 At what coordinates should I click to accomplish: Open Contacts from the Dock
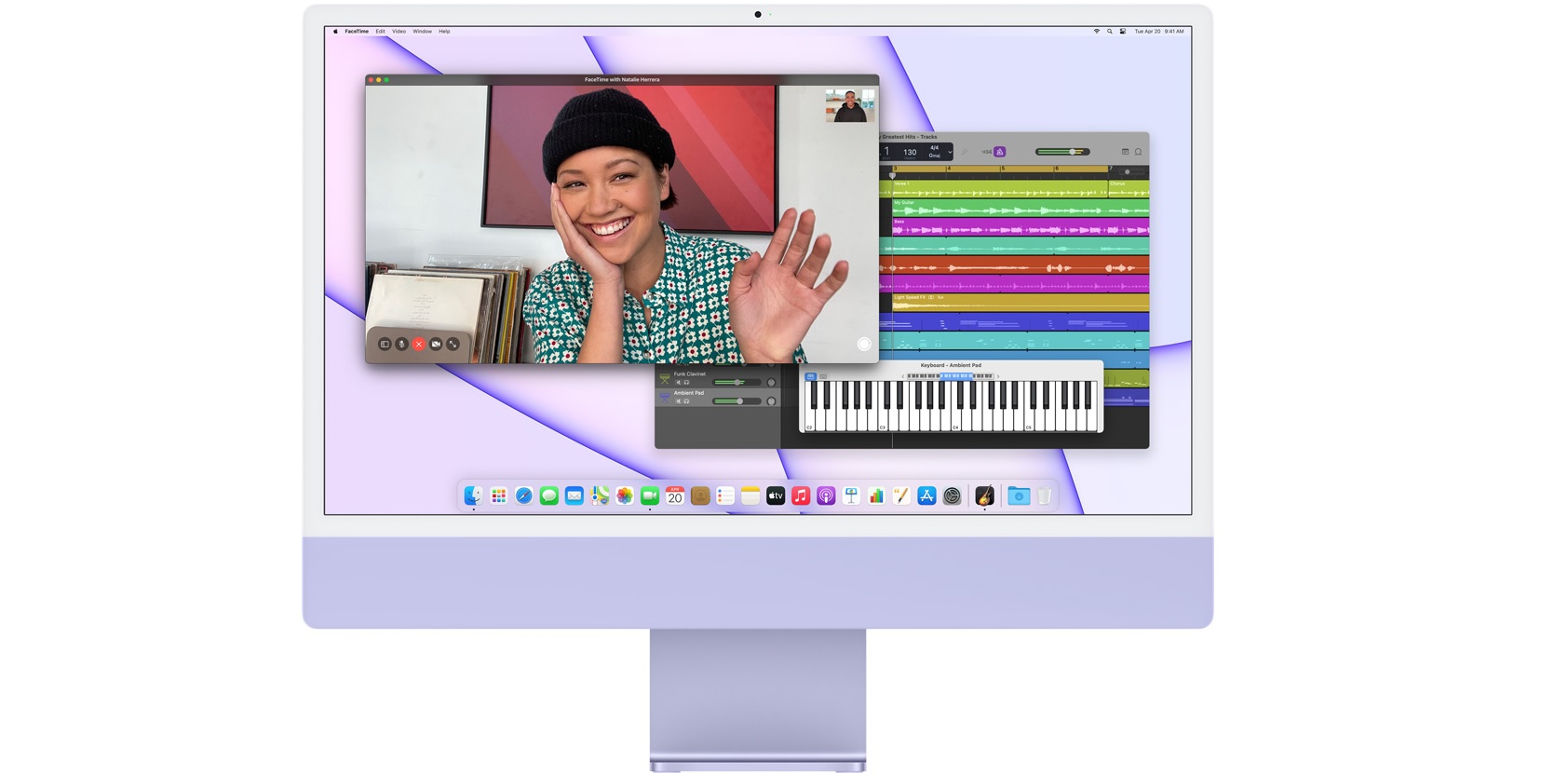(700, 495)
